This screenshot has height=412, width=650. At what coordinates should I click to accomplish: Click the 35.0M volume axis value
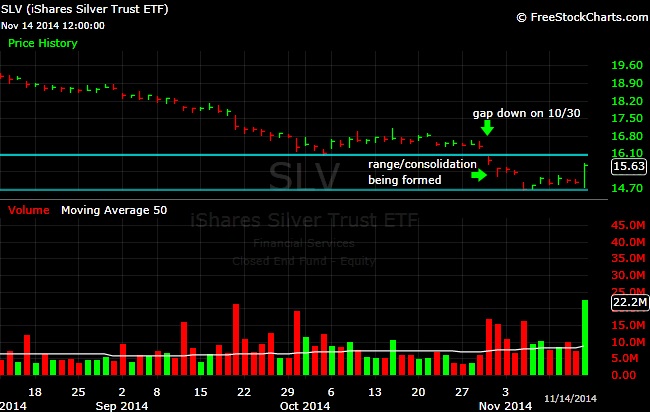628,258
